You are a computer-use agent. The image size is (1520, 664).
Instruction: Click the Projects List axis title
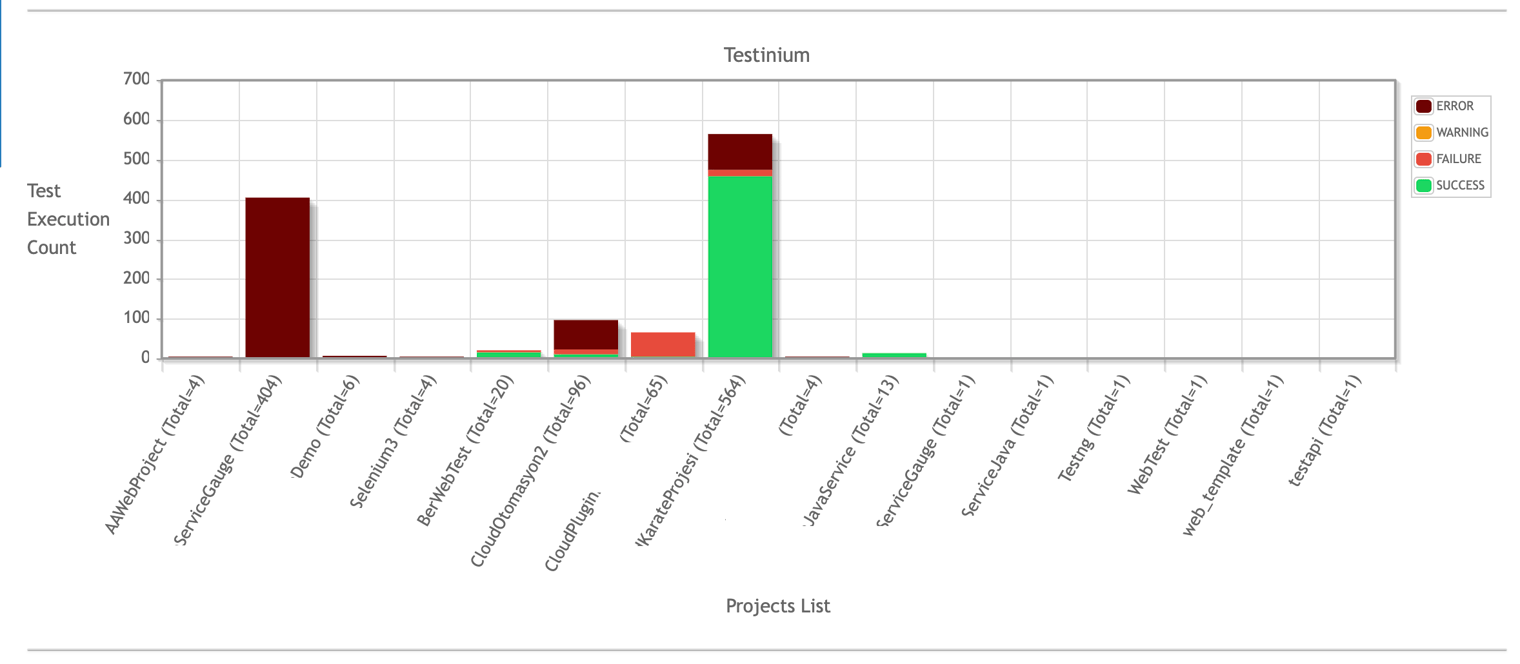778,606
